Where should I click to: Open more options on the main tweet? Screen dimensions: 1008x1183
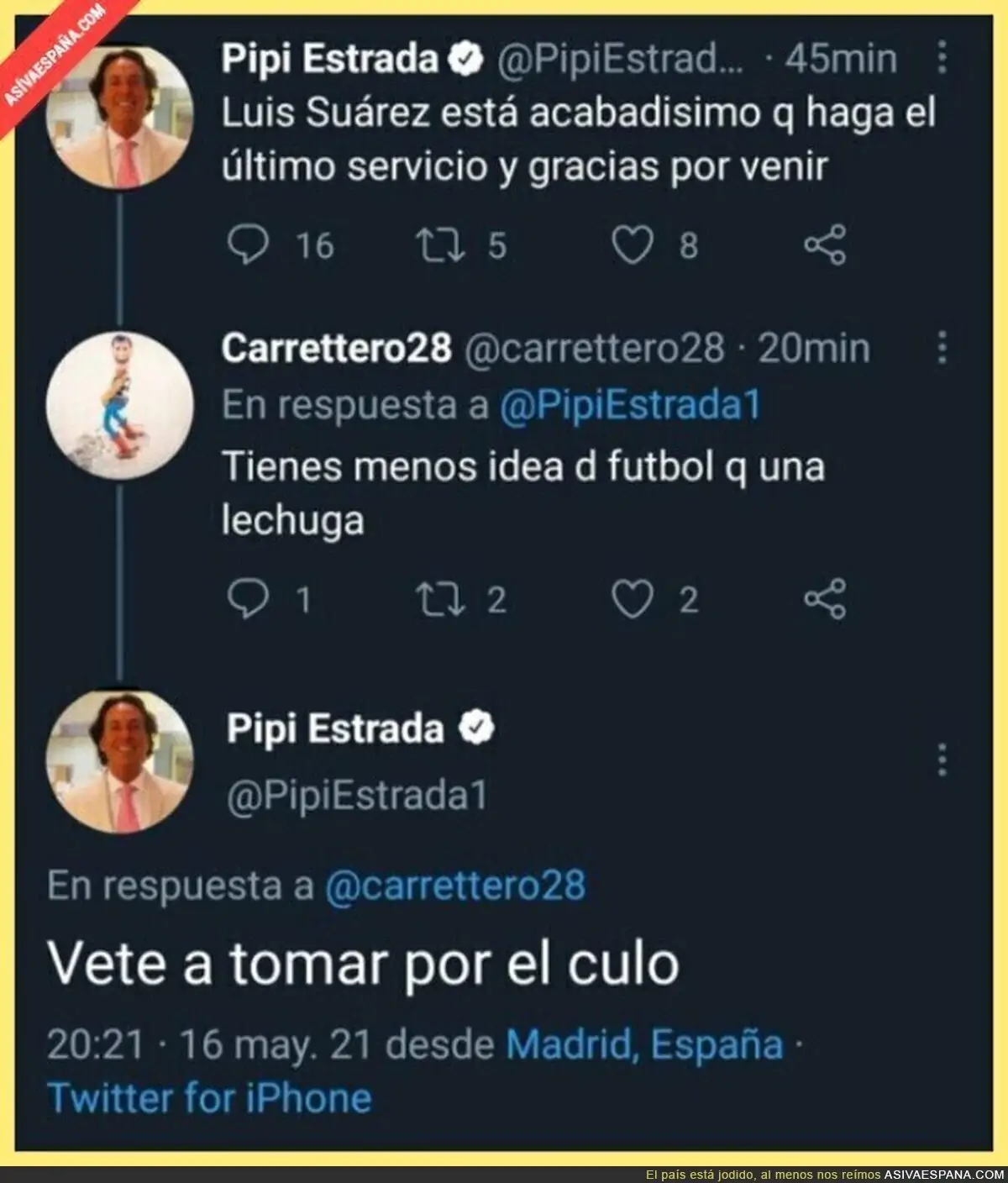click(x=942, y=760)
